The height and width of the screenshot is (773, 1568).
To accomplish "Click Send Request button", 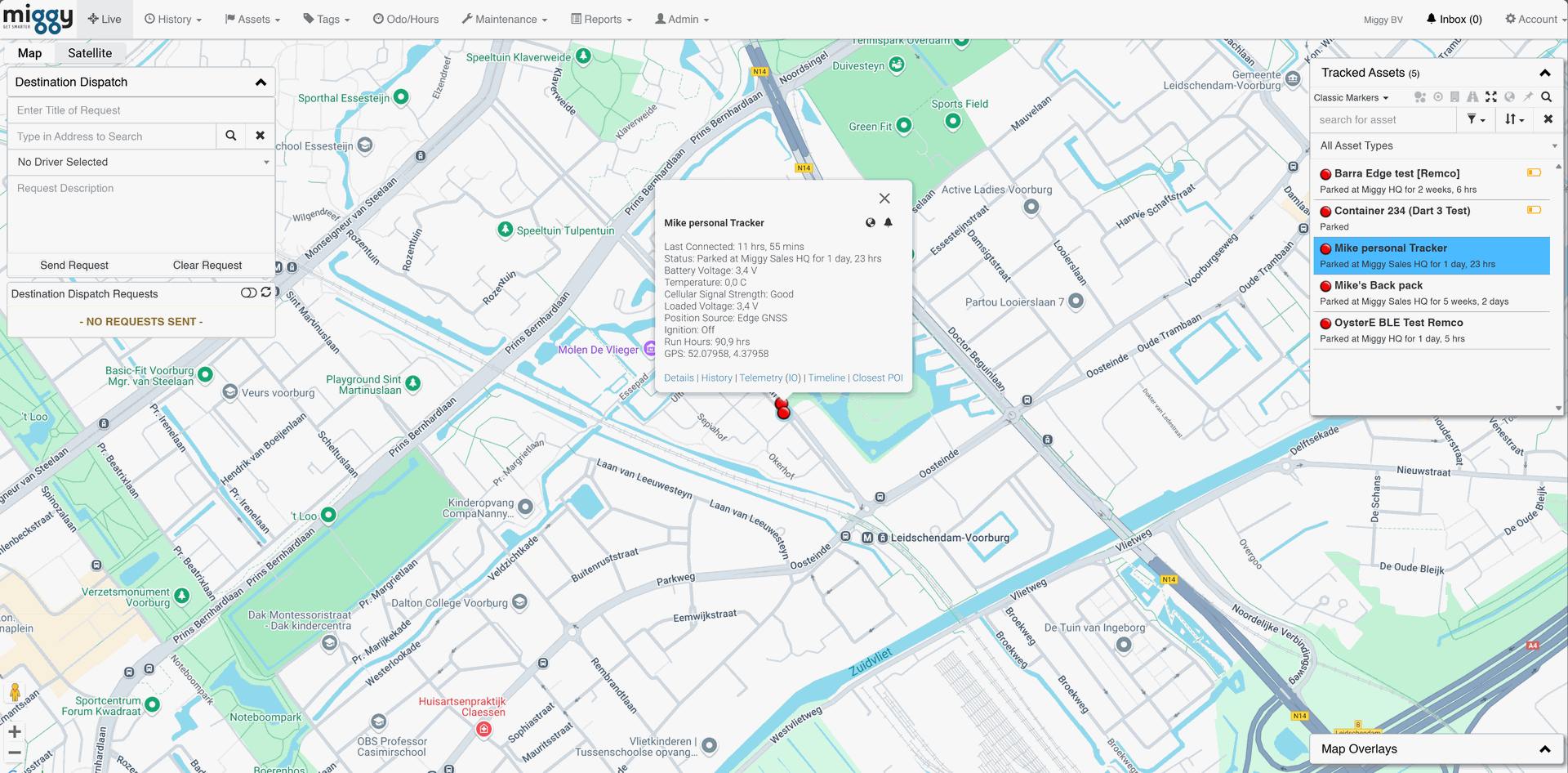I will click(x=74, y=265).
